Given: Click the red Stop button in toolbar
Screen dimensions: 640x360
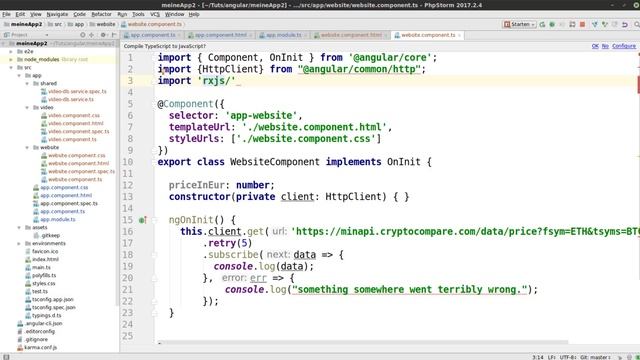Looking at the screenshot, I should tap(582, 24).
